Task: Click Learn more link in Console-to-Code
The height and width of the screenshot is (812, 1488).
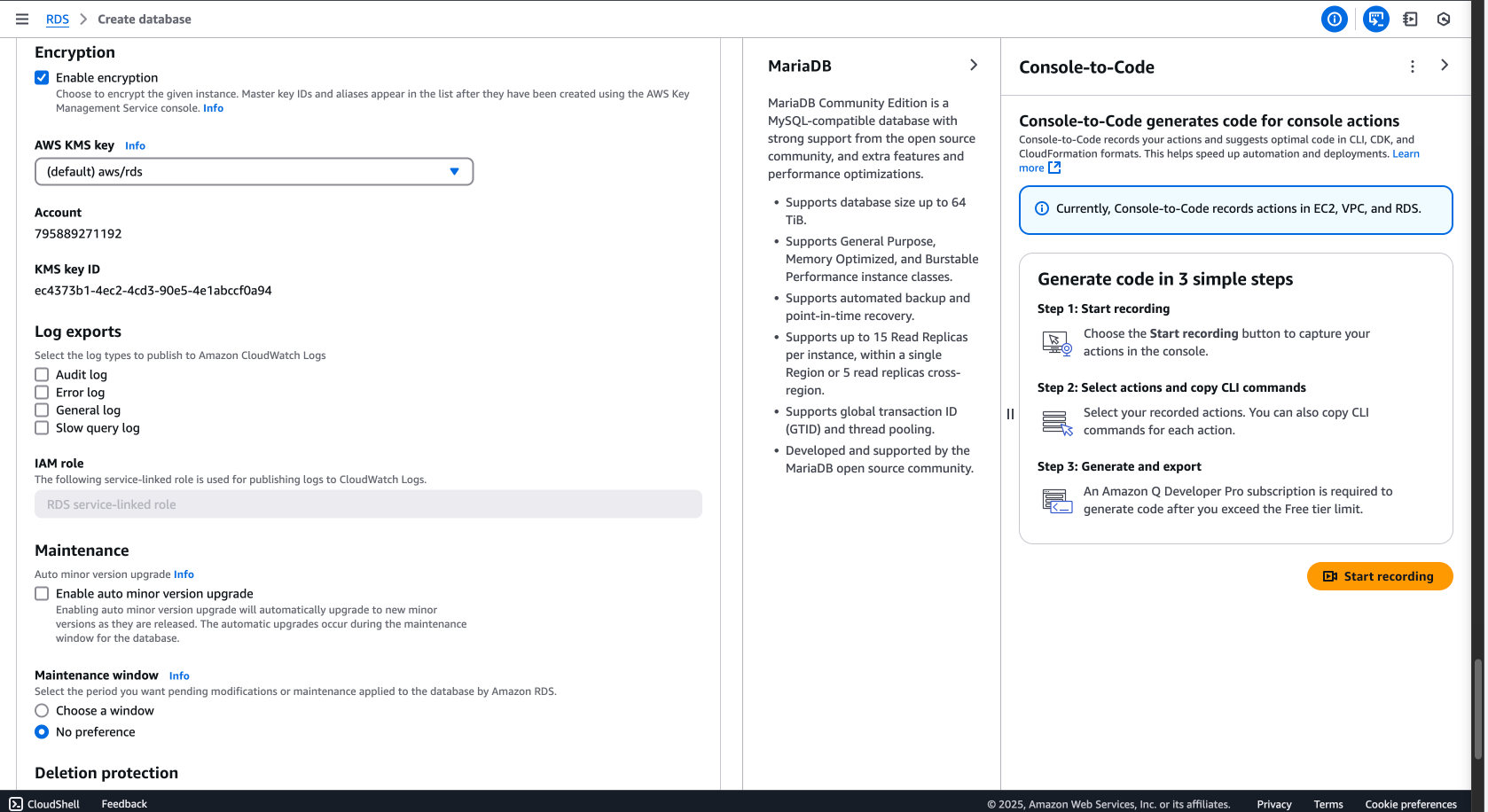Action: click(1406, 153)
